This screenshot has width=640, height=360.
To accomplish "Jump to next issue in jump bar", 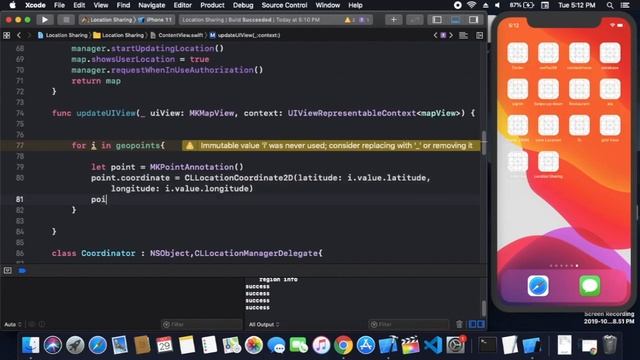I will pos(451,36).
